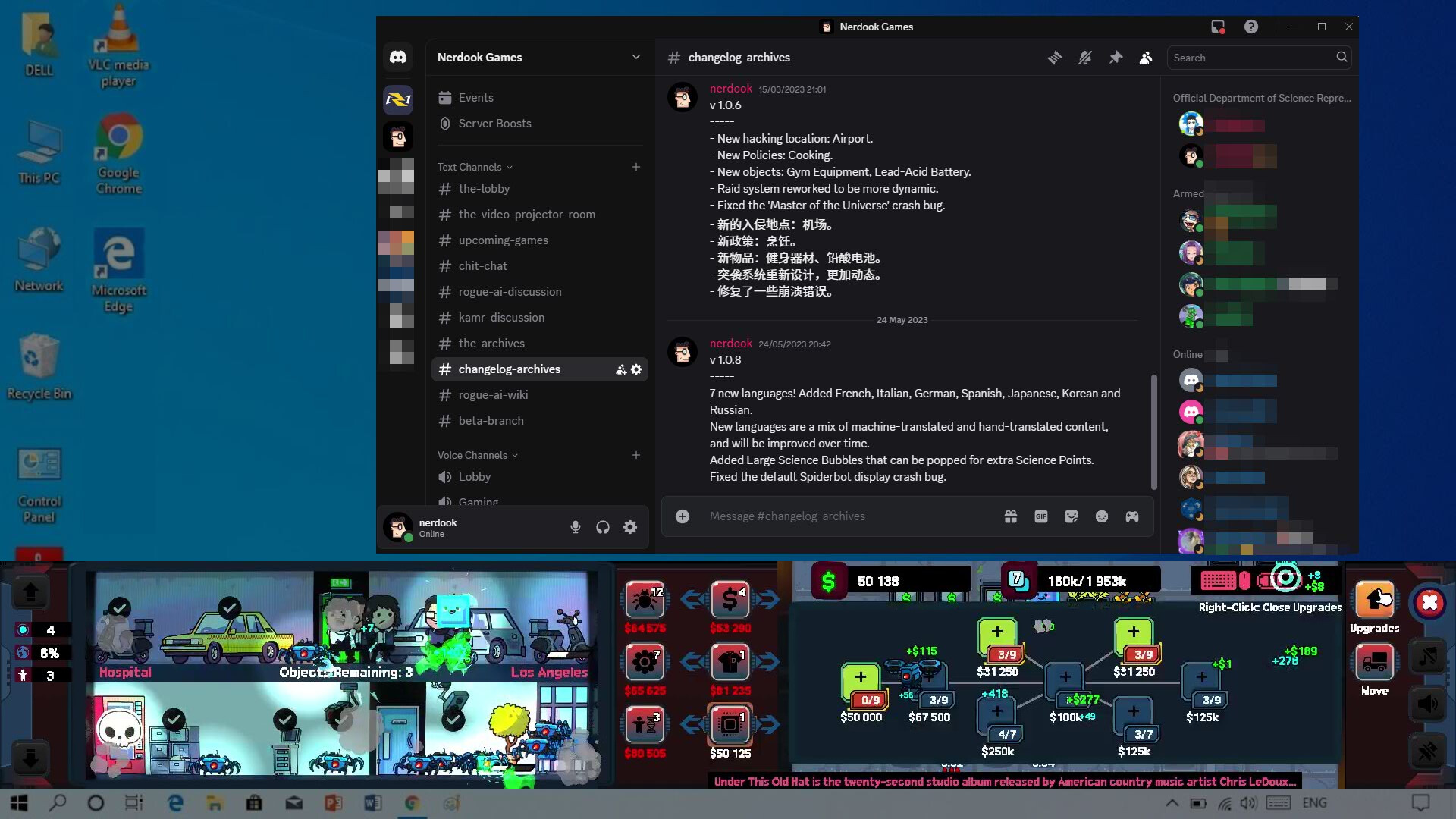Switch to the rogue-ai-wiki channel
Viewport: 1456px width, 819px height.
click(x=494, y=395)
